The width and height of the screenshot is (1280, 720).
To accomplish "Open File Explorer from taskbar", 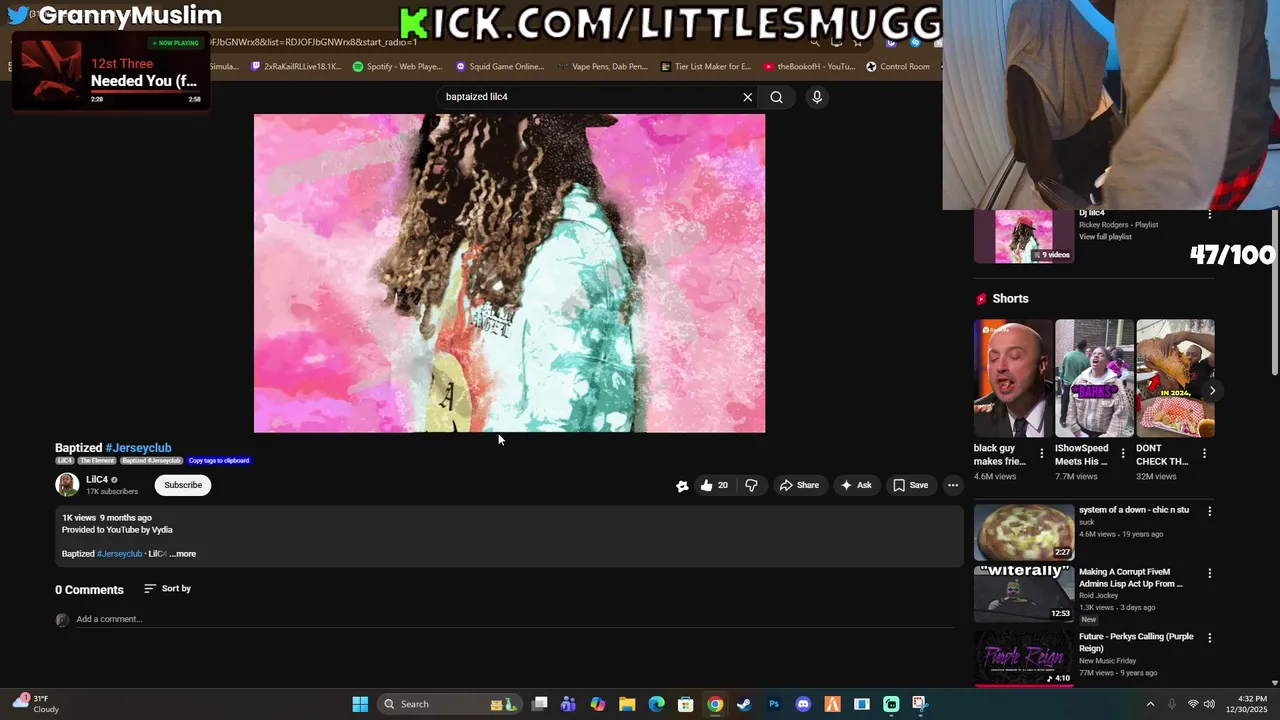I will [x=627, y=704].
